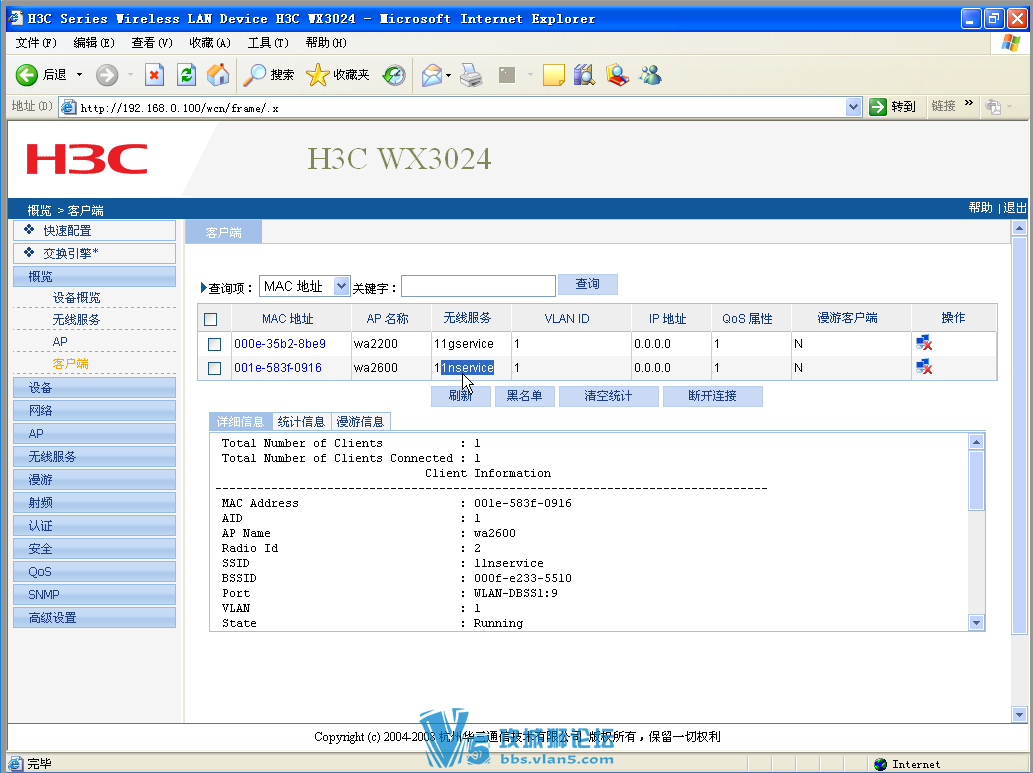Click the 帮助 help link in blue bar
1033x773 pixels.
pyautogui.click(x=980, y=208)
